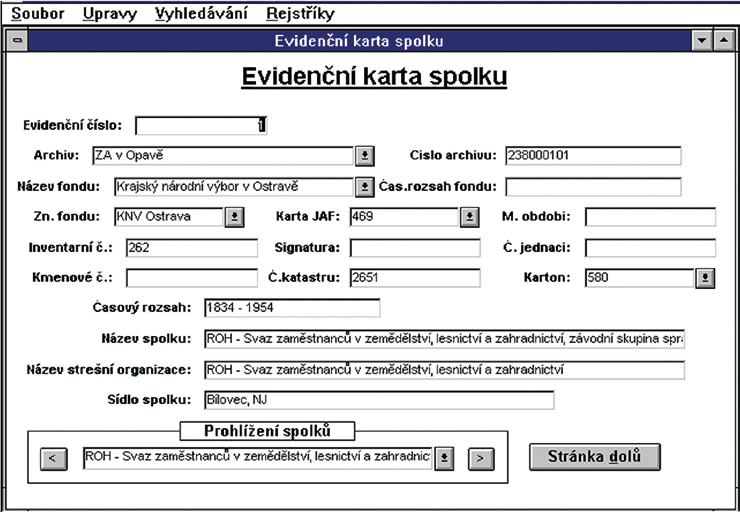Image resolution: width=740 pixels, height=512 pixels.
Task: Click the Inventarní č. field 262
Action: (x=192, y=248)
